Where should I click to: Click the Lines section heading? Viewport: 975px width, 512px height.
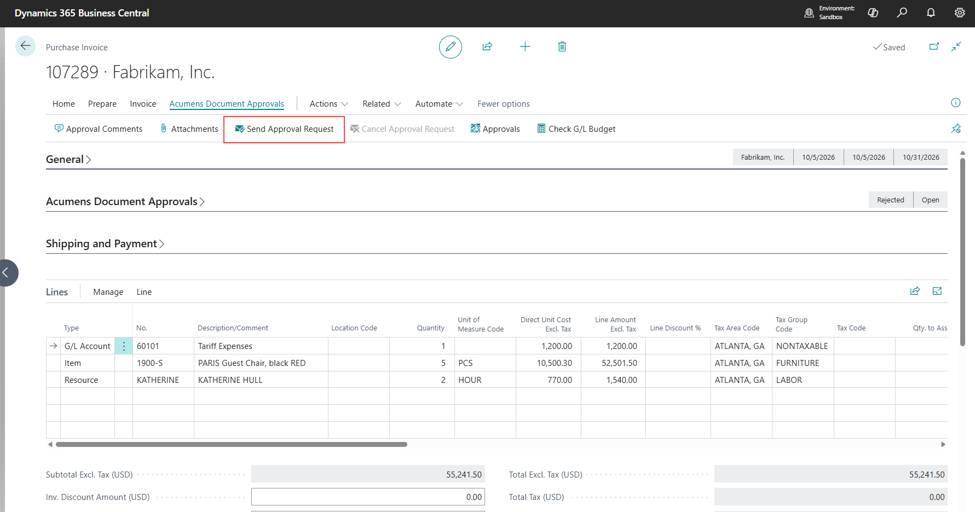[x=57, y=292]
